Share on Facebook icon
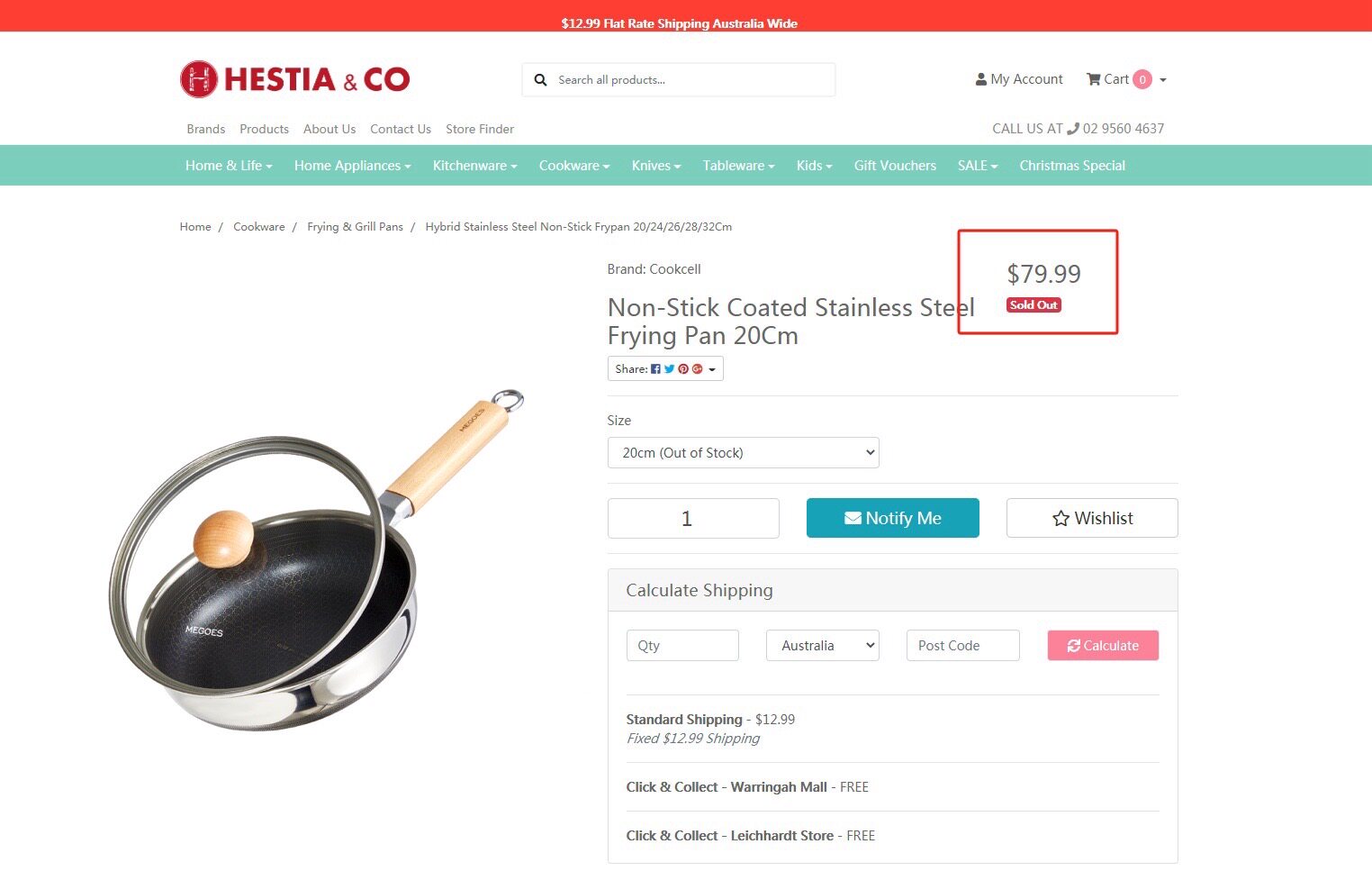Image resolution: width=1372 pixels, height=871 pixels. [655, 369]
